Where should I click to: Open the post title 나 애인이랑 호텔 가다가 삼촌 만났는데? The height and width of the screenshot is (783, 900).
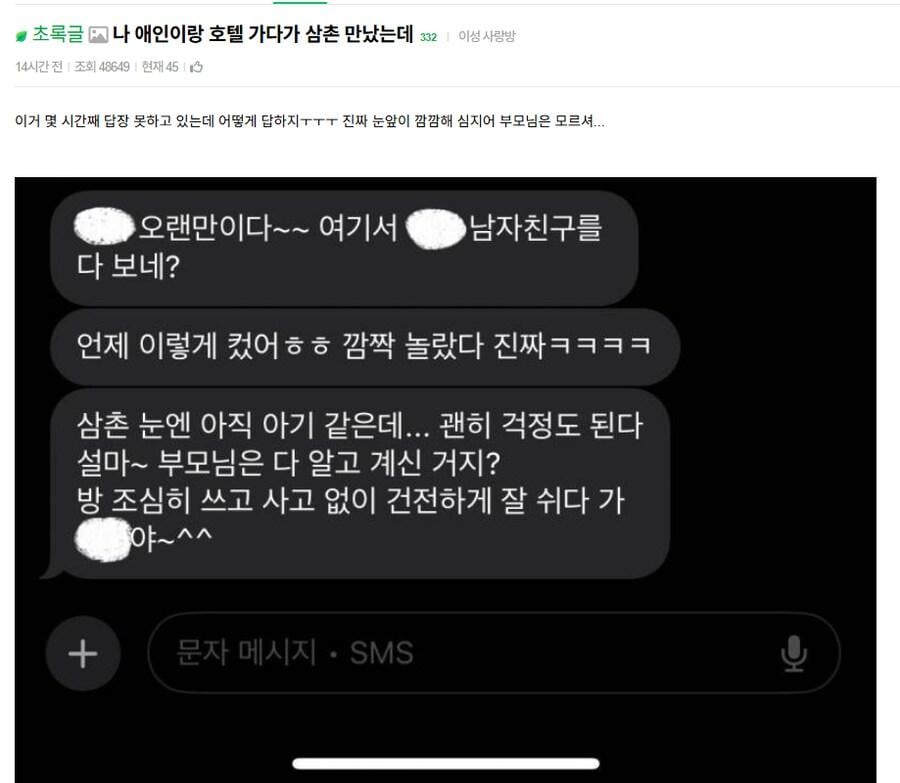point(263,34)
